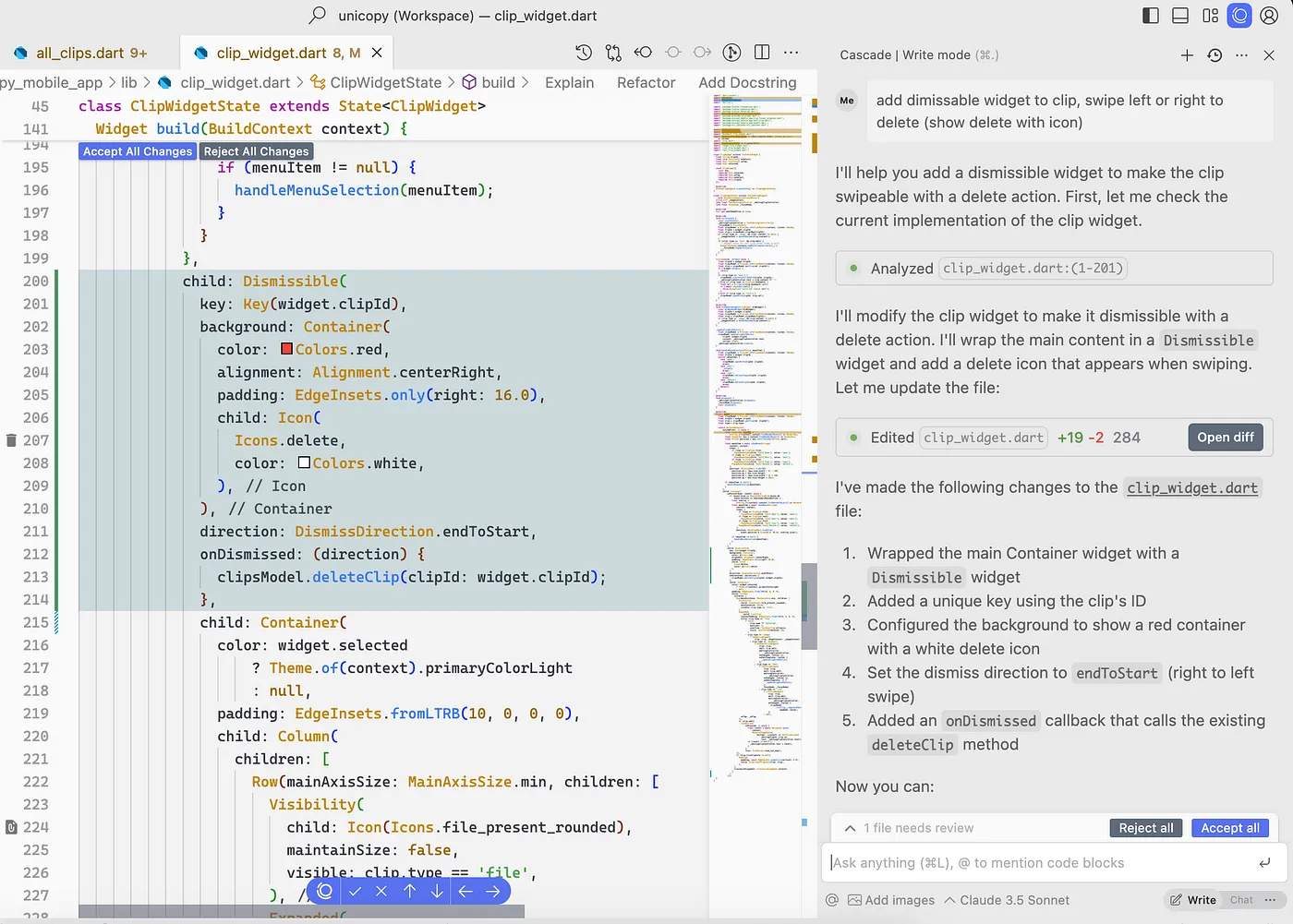1293x924 pixels.
Task: Click the previous change circle icon
Action: tap(673, 52)
